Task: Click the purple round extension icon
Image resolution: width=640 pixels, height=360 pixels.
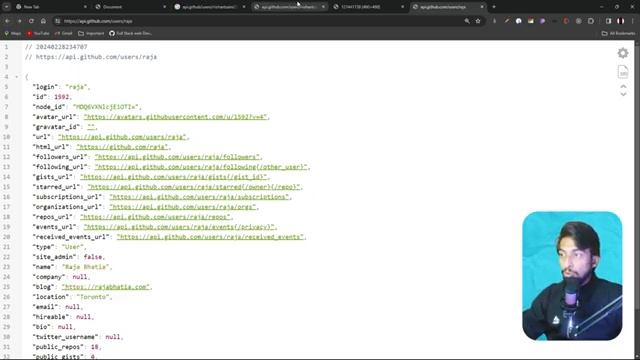Action: pos(542,21)
